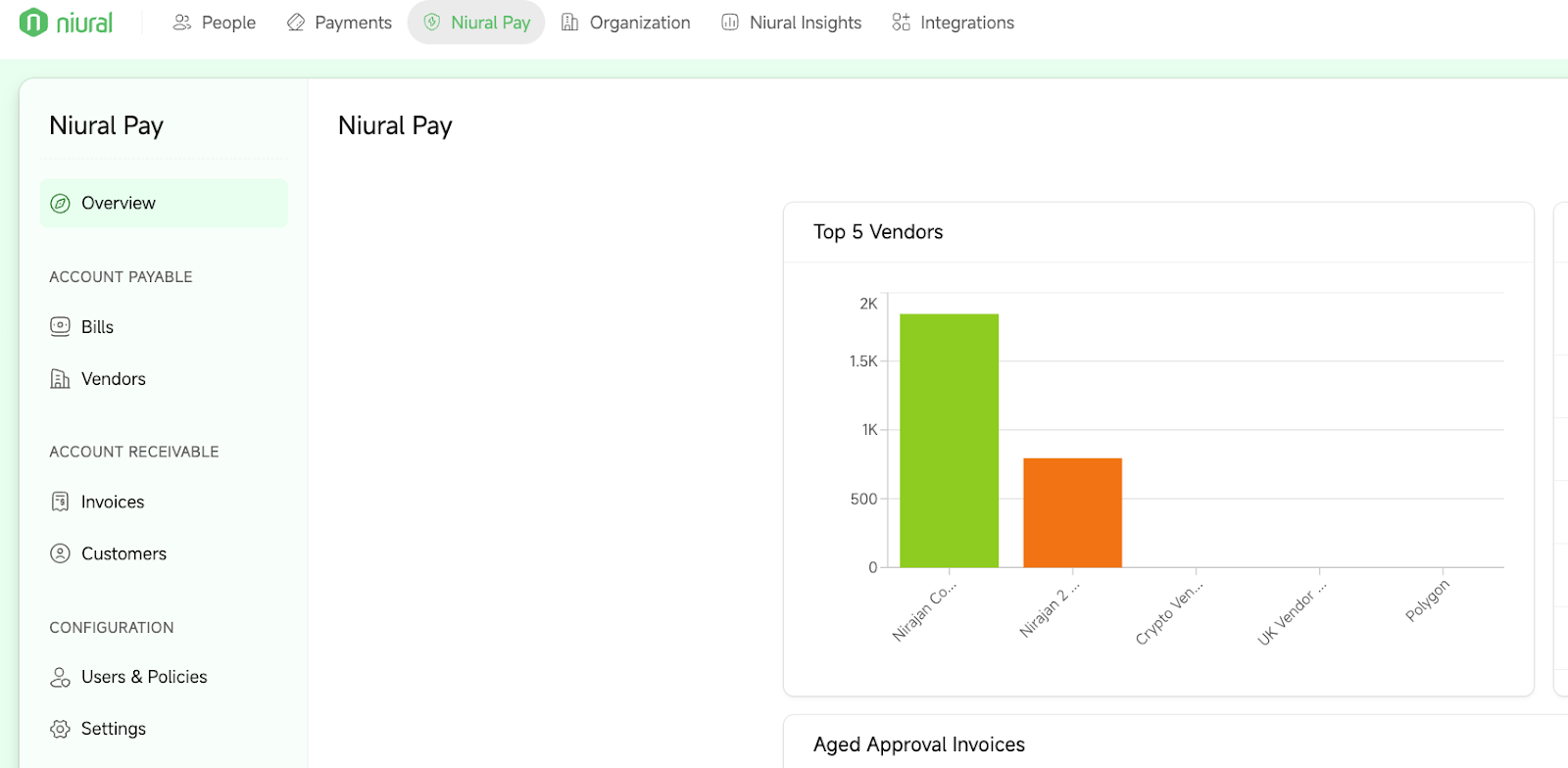
Task: Click the People icon in top navigation
Action: click(x=181, y=23)
